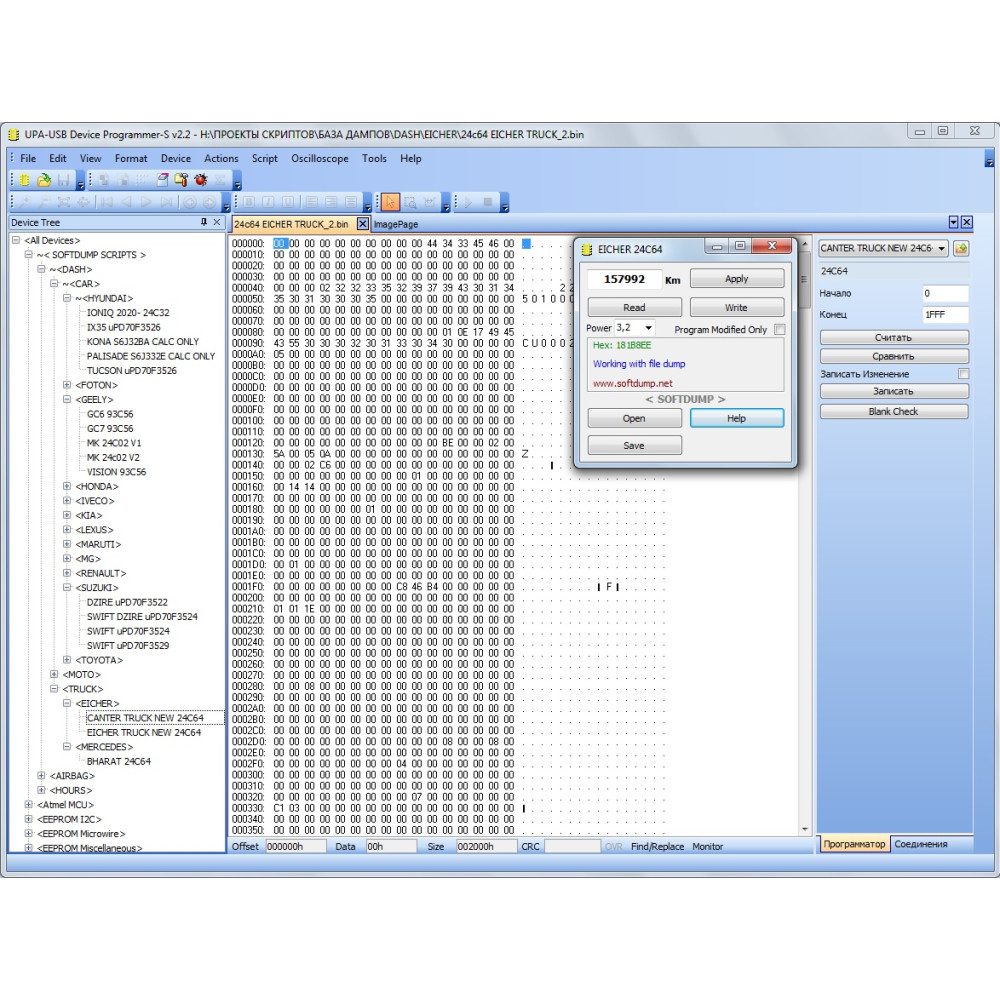Open the Oscilloscope menu
This screenshot has width=1000, height=1000.
320,158
